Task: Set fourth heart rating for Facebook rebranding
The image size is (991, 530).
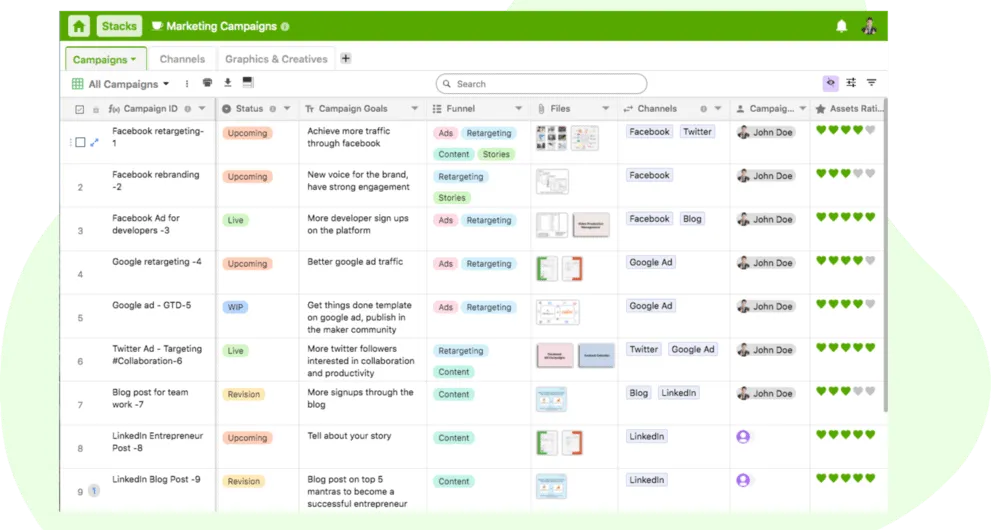Action: point(858,174)
